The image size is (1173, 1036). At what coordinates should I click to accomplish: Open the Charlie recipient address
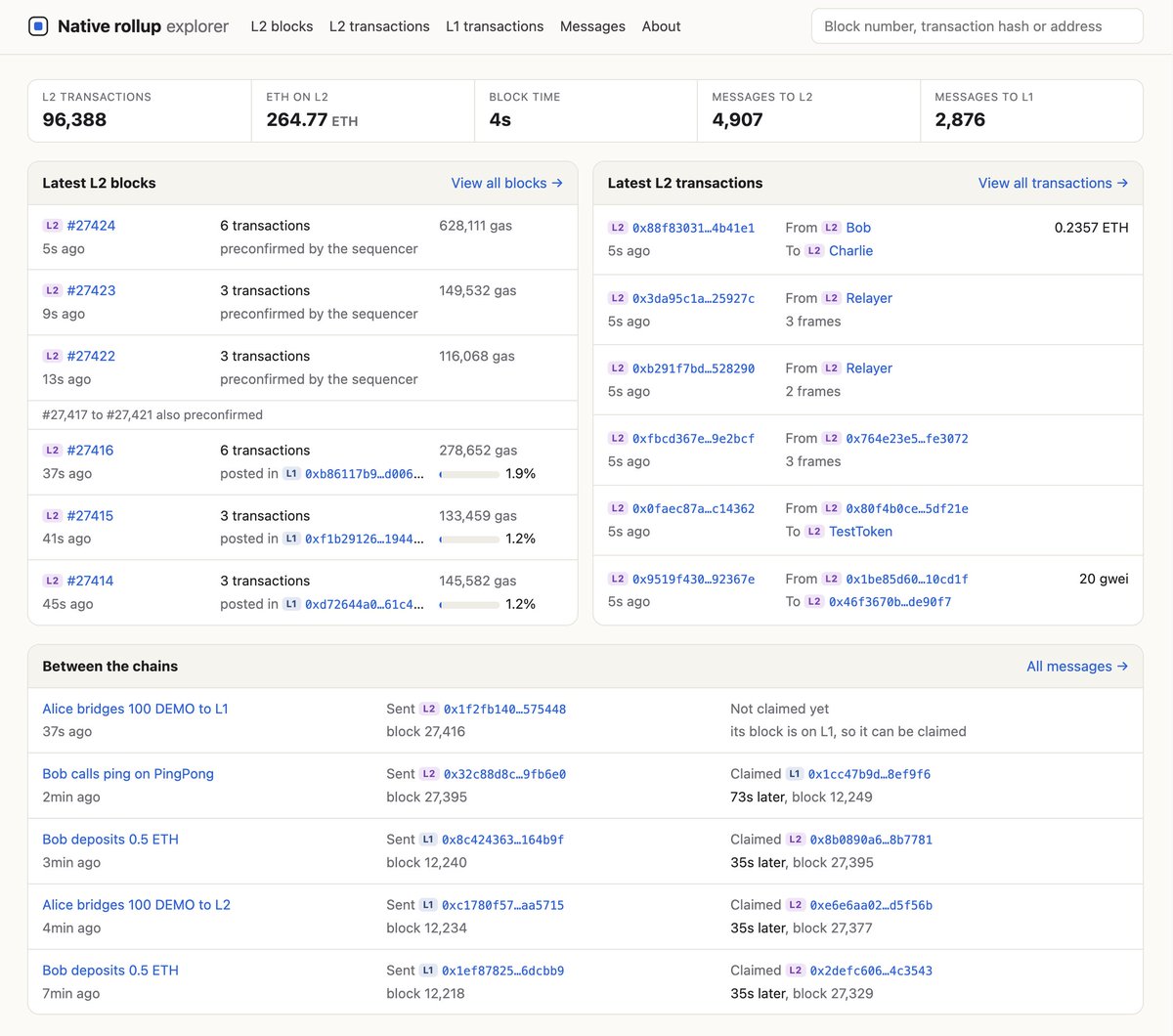[850, 251]
